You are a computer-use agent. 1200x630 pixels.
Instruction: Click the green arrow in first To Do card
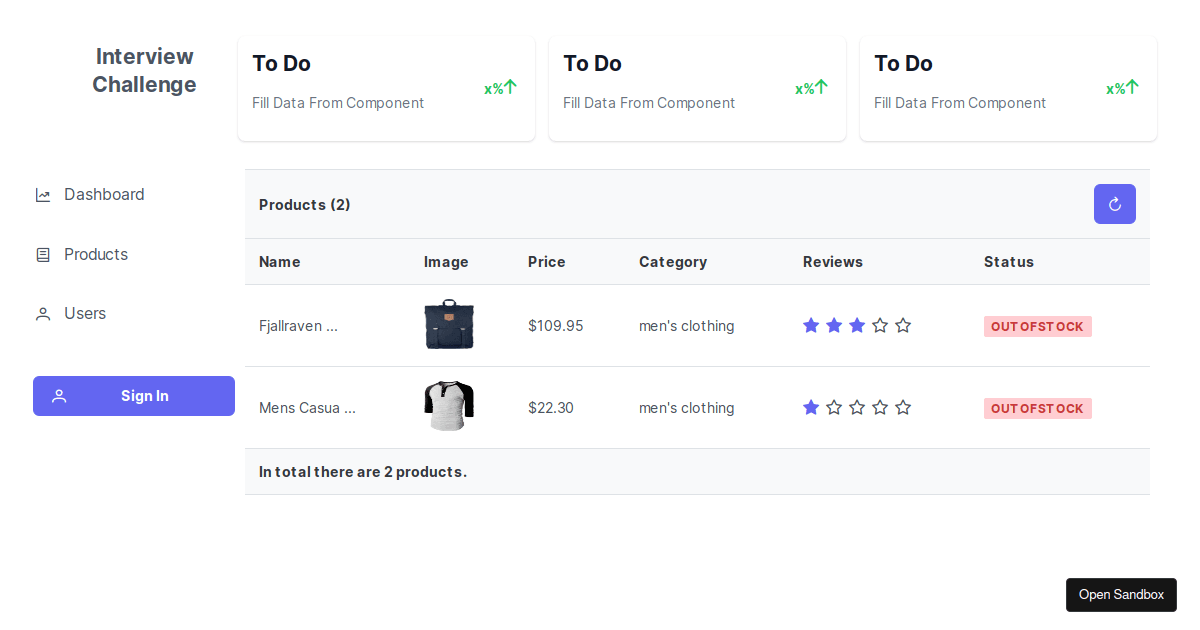510,87
